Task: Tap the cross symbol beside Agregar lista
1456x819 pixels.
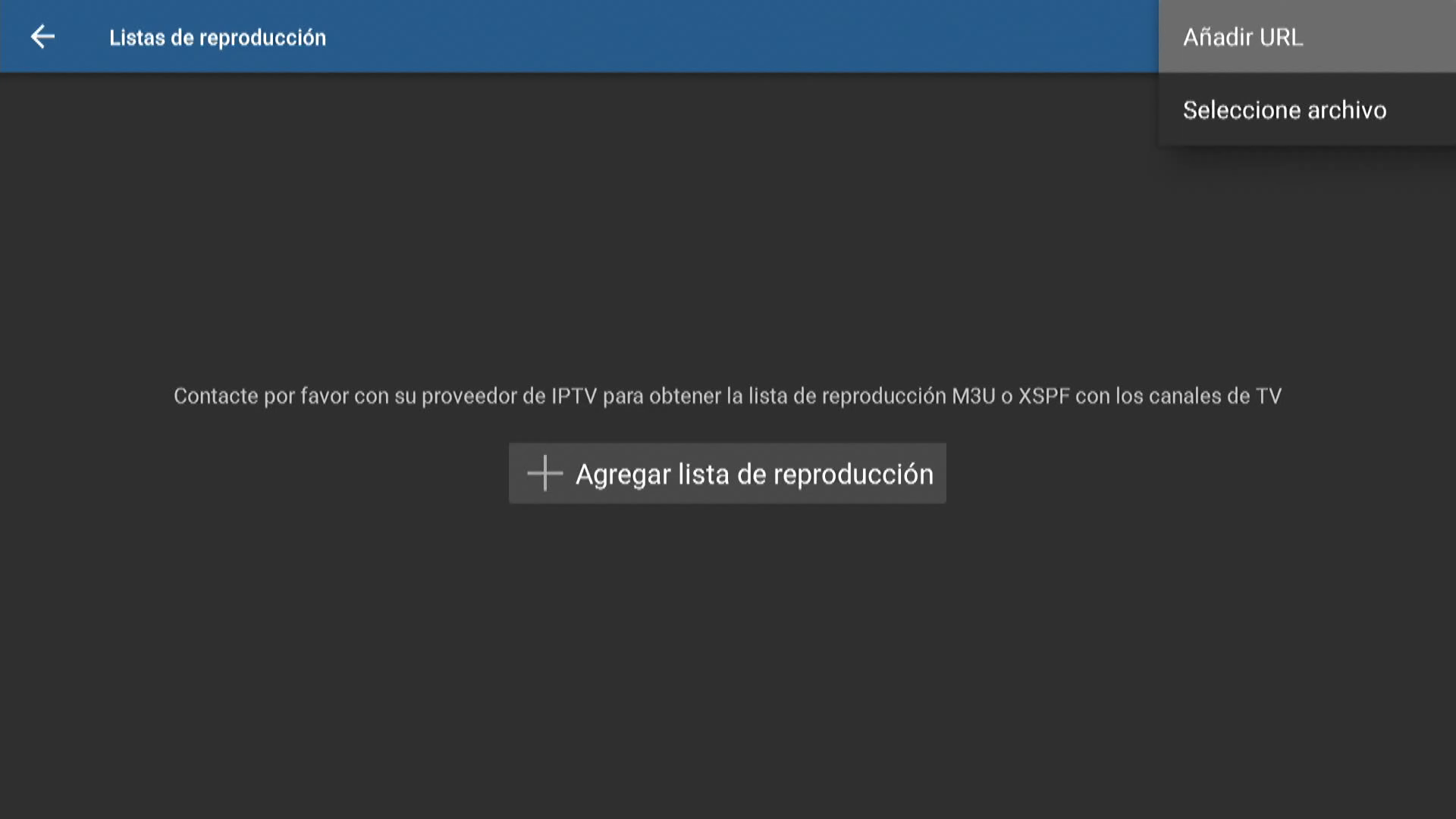Action: (x=544, y=473)
